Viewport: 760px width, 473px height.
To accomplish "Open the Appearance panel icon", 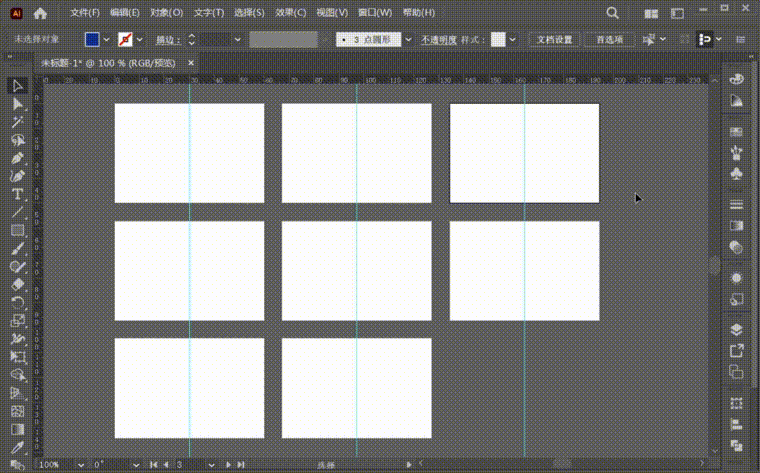I will 736,278.
